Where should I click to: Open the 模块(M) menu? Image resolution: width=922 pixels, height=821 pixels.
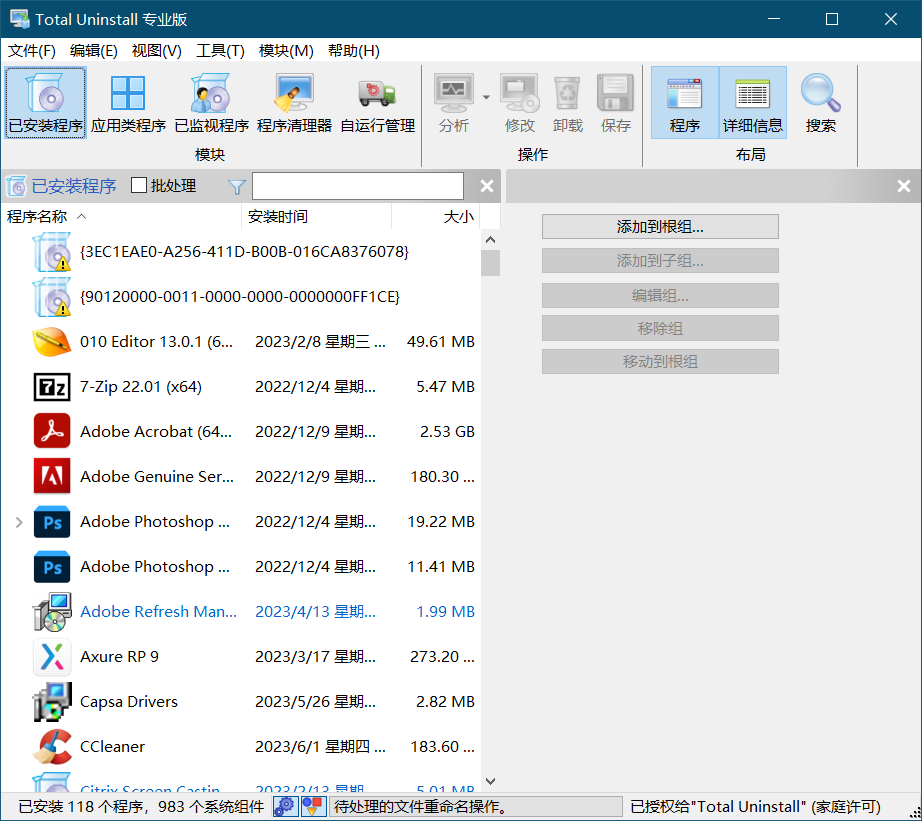tap(286, 51)
